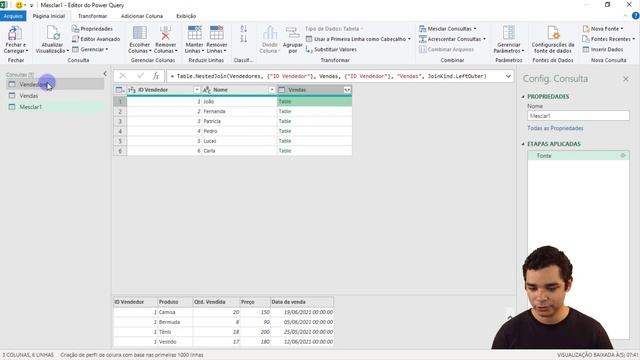Click Usar a Primeira Linha como Cabeçalho
Viewport: 640px width, 360px height.
point(358,39)
